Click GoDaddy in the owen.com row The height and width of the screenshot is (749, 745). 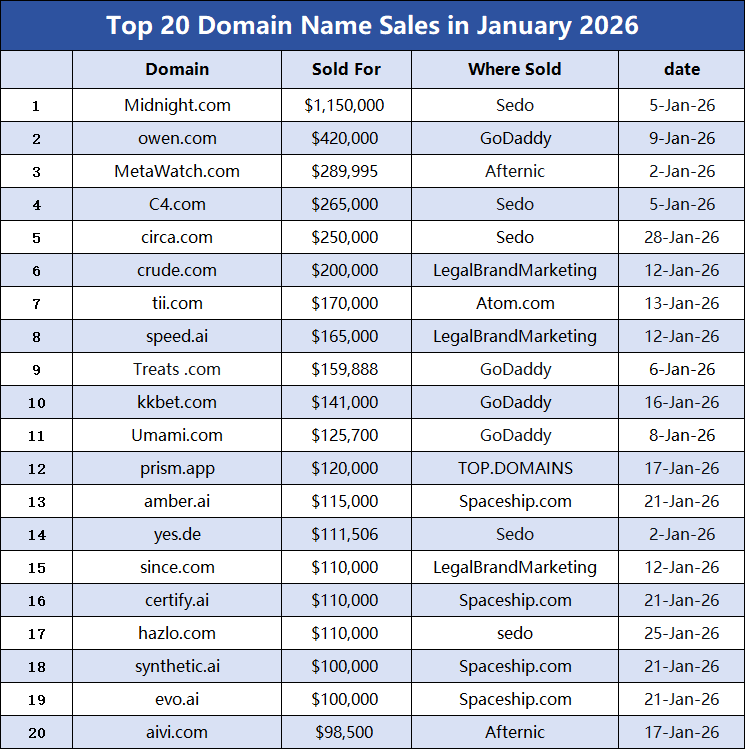[x=515, y=138]
